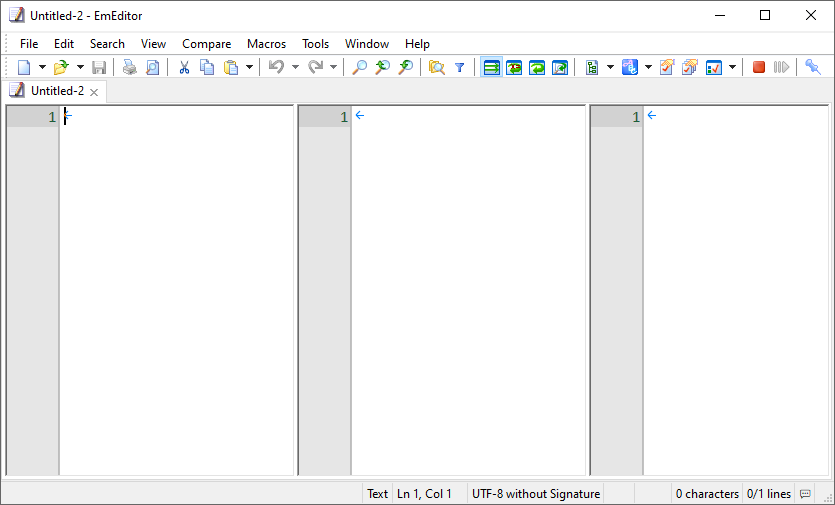This screenshot has height=505, width=835.
Task: Open the Macros menu
Action: [266, 44]
